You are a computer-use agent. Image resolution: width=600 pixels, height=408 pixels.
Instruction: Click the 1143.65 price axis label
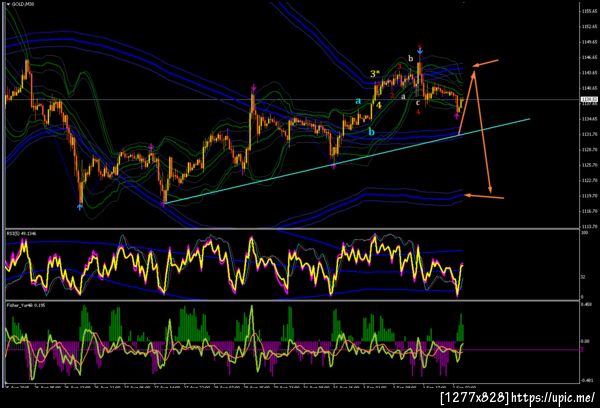(x=590, y=72)
